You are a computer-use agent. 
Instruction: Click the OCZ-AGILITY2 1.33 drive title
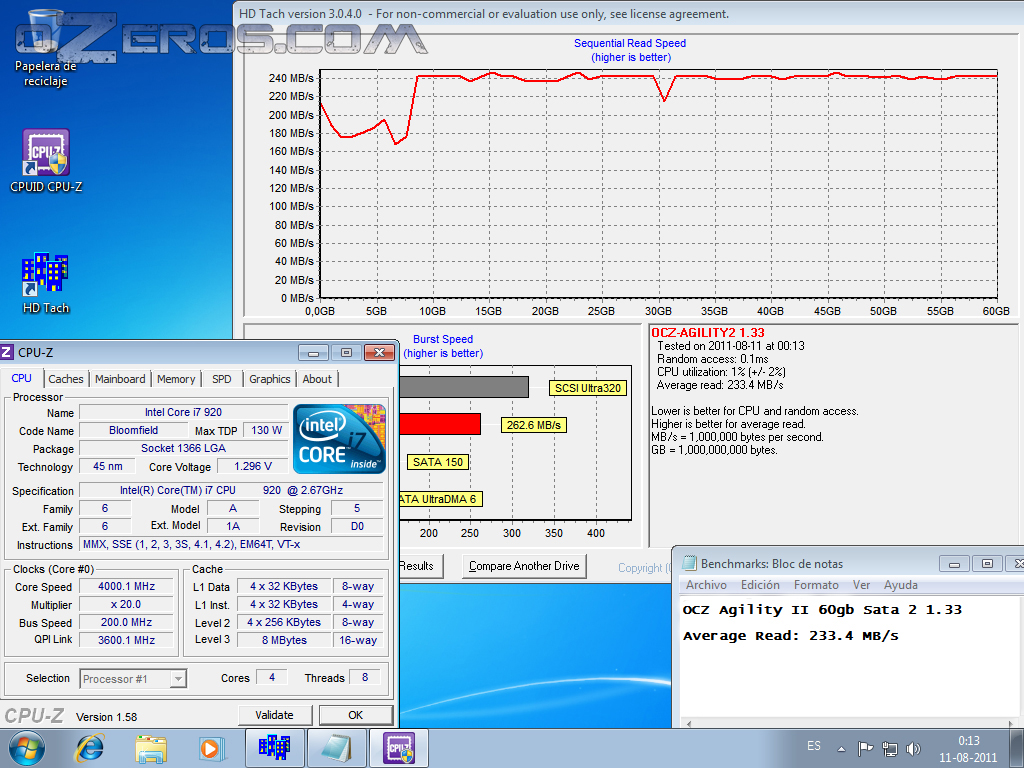coord(708,332)
